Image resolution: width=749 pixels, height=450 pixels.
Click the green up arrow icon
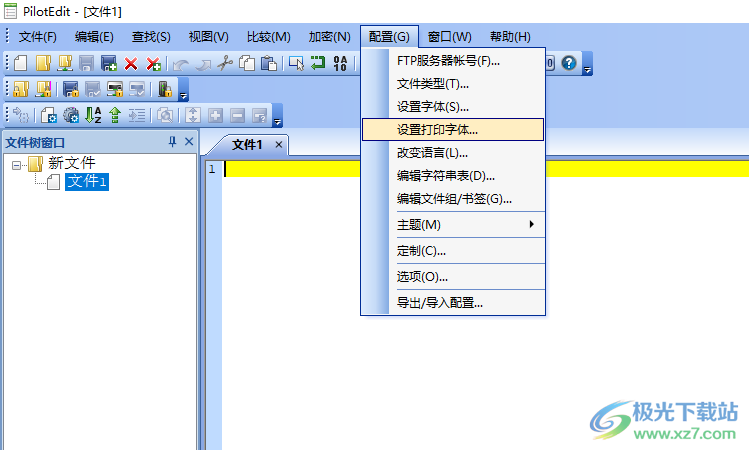pyautogui.click(x=115, y=115)
